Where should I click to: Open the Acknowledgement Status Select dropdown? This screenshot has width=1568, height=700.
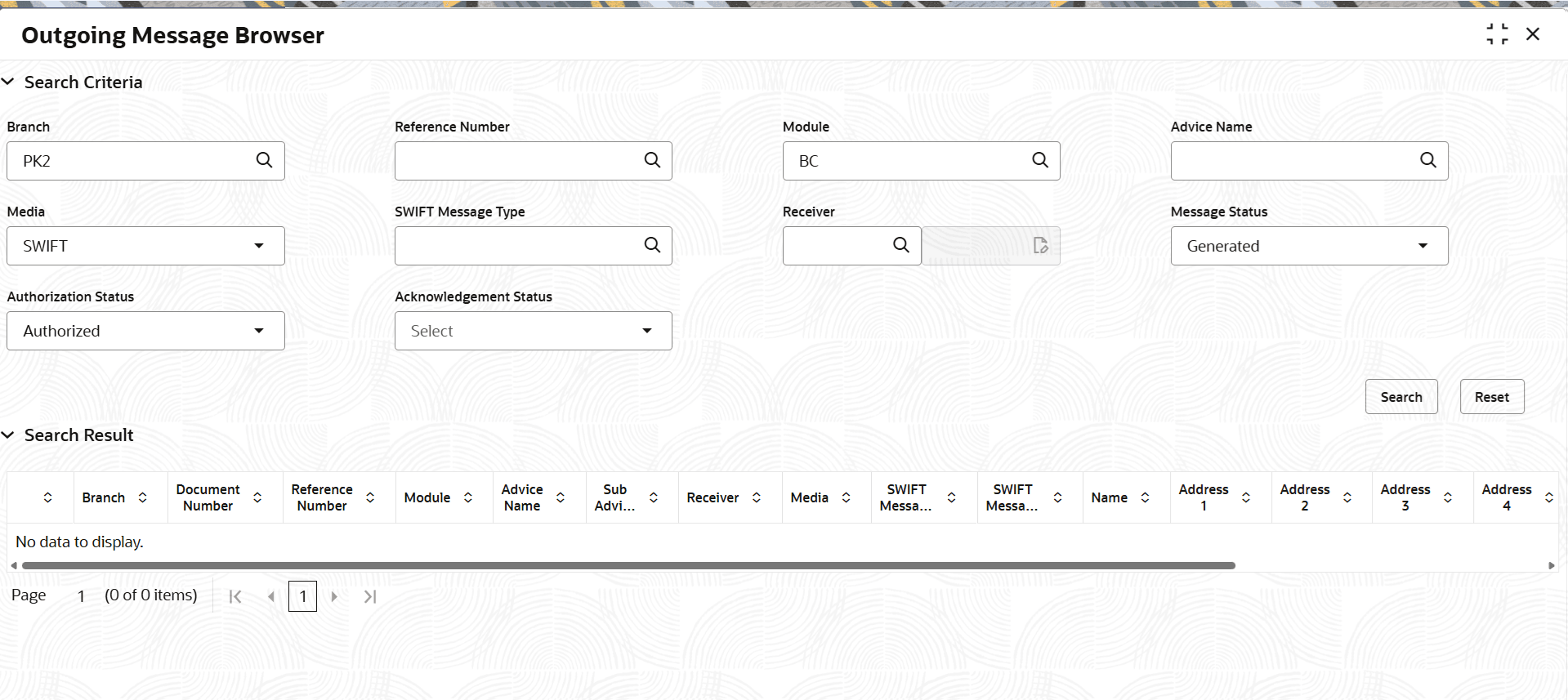[534, 331]
